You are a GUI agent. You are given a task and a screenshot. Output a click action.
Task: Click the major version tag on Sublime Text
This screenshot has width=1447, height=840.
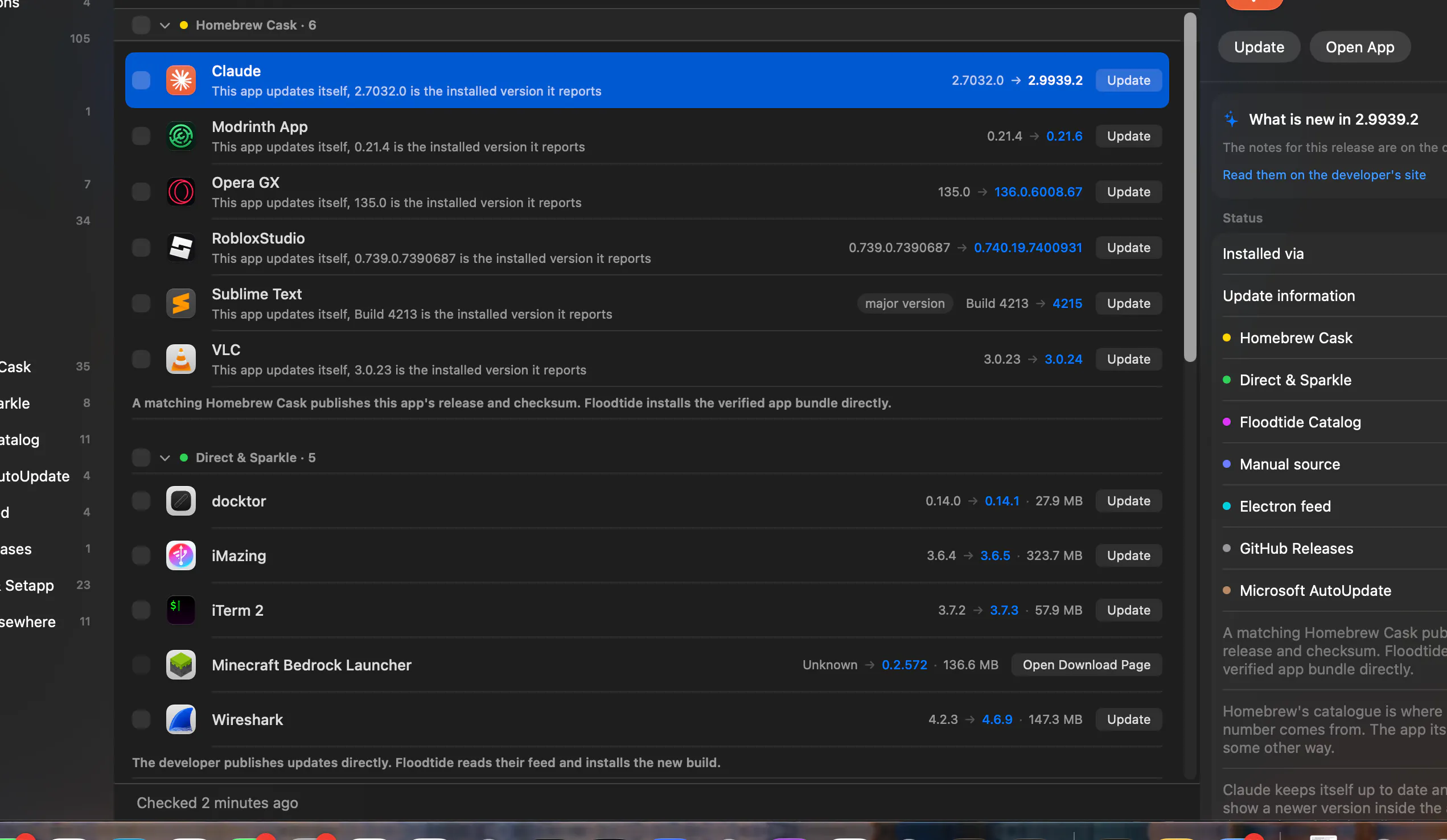click(x=905, y=303)
